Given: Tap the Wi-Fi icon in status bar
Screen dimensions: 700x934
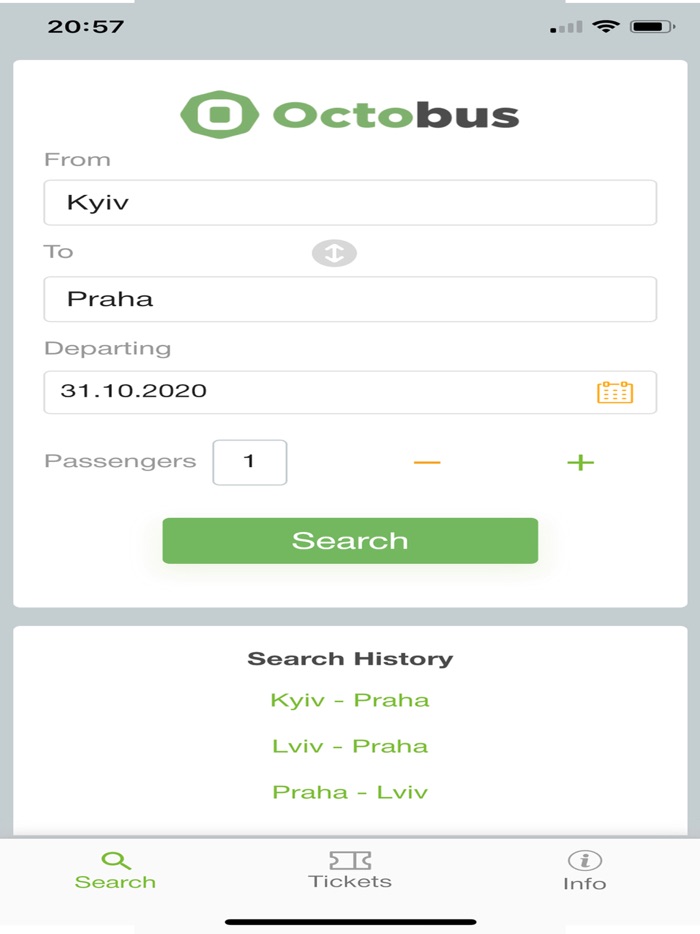Looking at the screenshot, I should coord(606,27).
